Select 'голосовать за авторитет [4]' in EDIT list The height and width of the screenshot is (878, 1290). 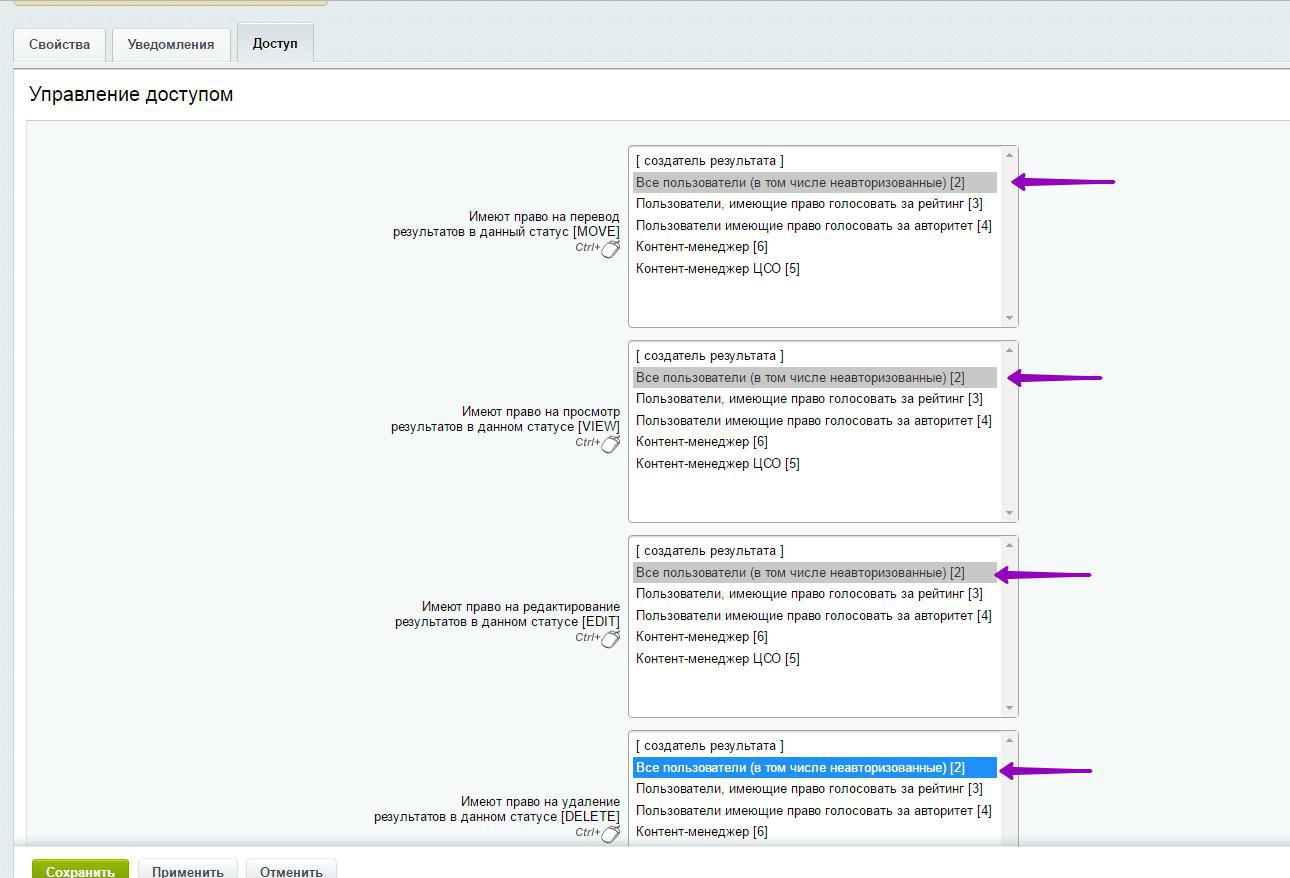coord(815,616)
